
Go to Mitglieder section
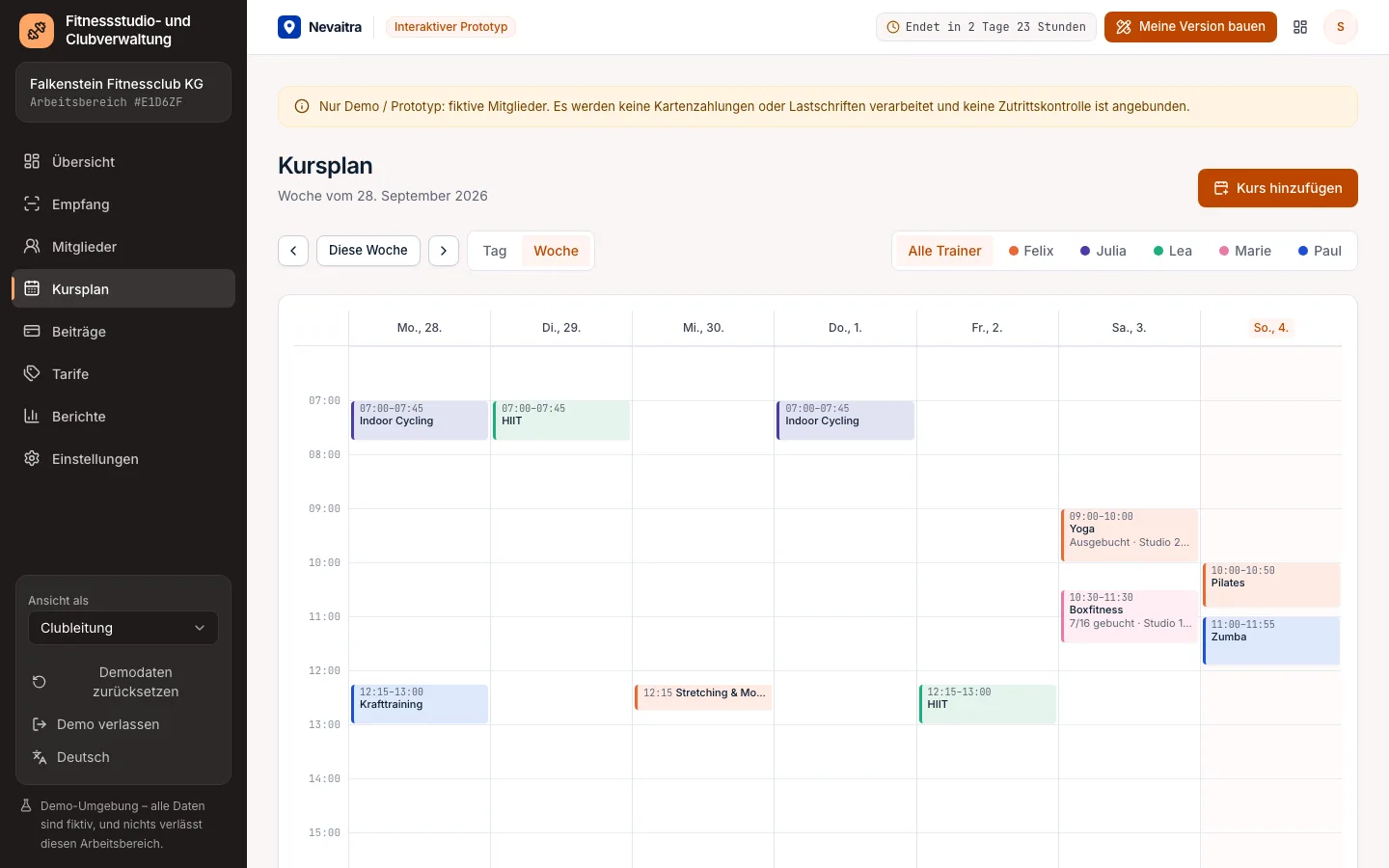pos(123,246)
